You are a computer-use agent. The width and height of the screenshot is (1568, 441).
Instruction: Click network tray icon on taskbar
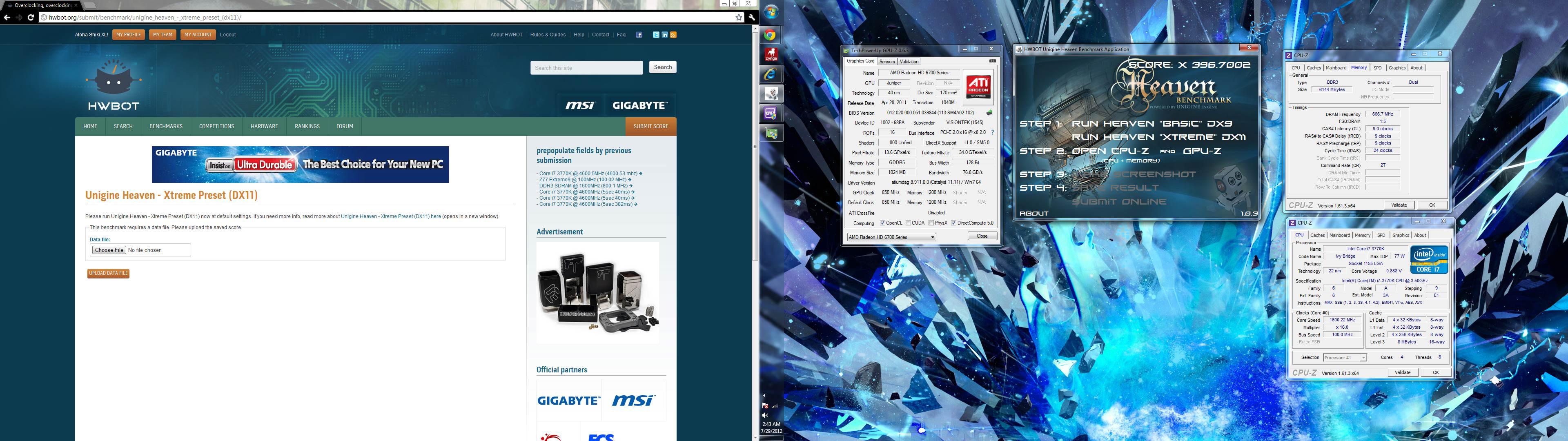pos(775,405)
